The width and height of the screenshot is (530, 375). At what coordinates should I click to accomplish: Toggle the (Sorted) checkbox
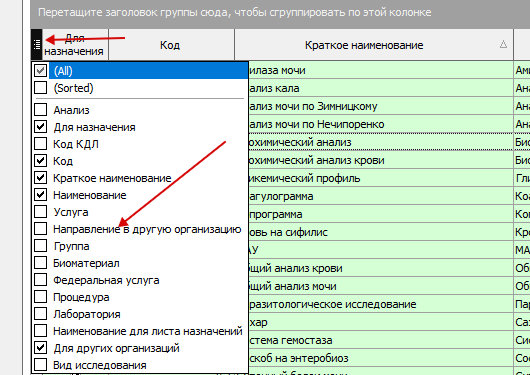41,88
